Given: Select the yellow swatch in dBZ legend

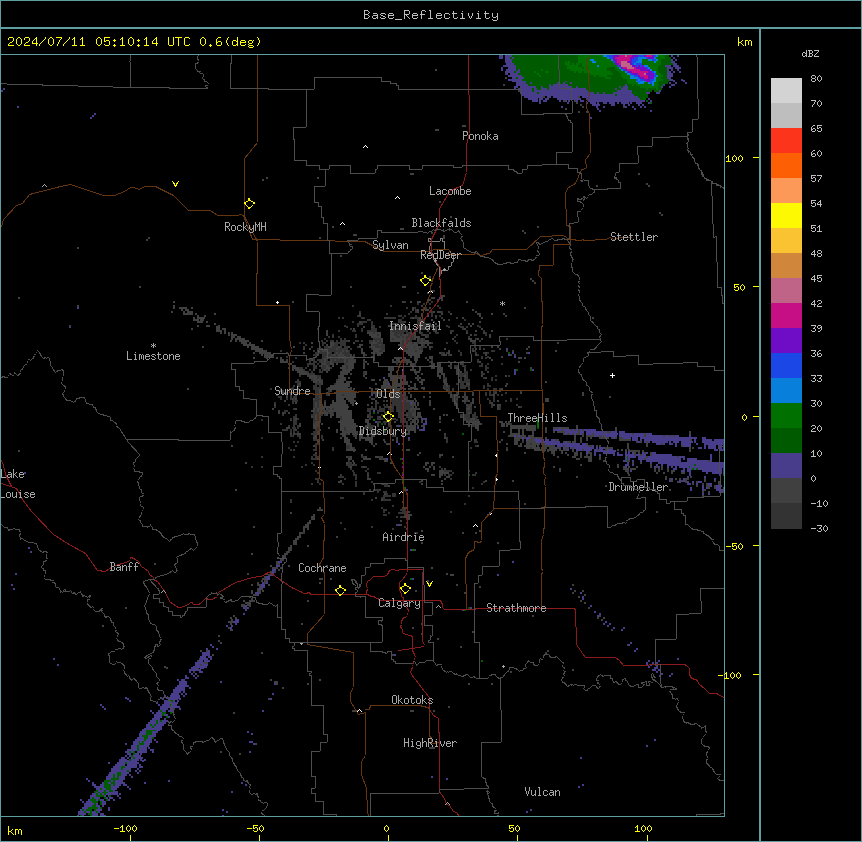Looking at the screenshot, I should [x=786, y=215].
